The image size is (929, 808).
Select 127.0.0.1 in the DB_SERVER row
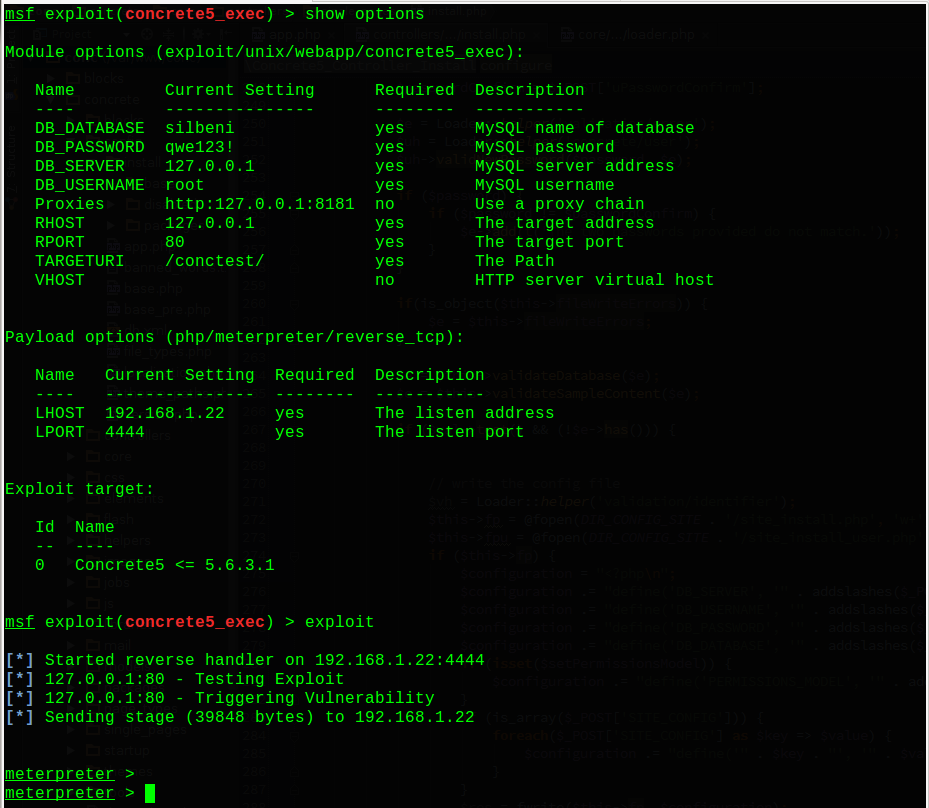click(210, 166)
